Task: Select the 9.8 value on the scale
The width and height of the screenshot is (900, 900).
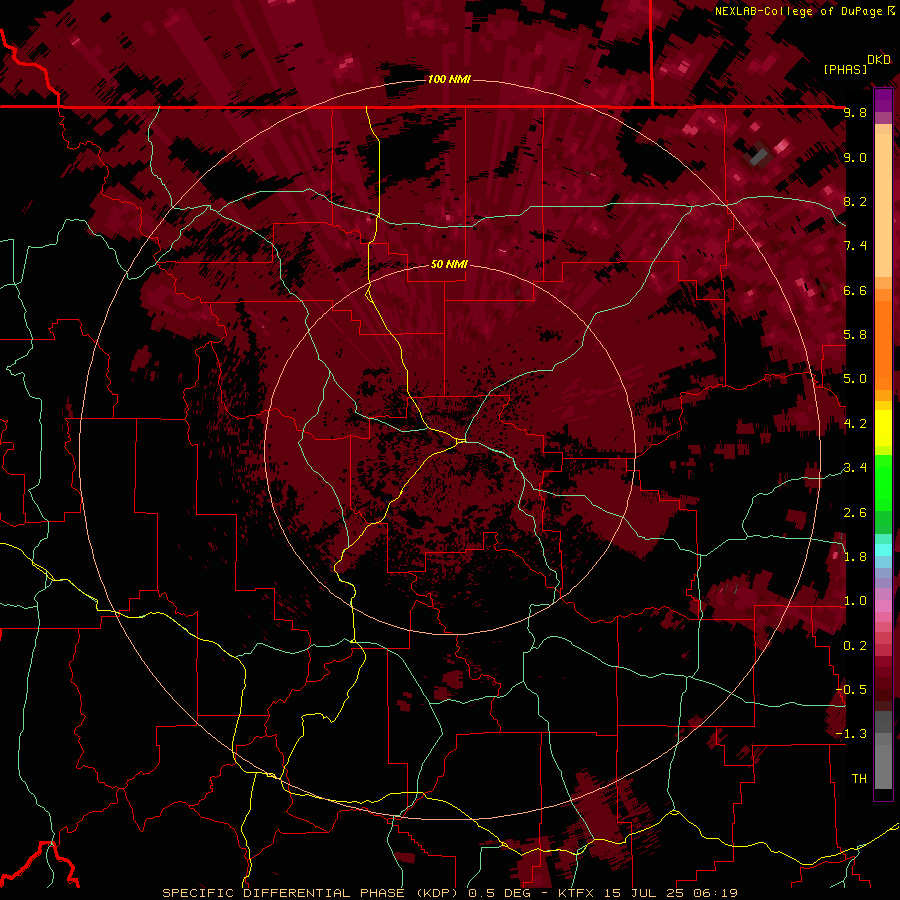Action: (855, 112)
